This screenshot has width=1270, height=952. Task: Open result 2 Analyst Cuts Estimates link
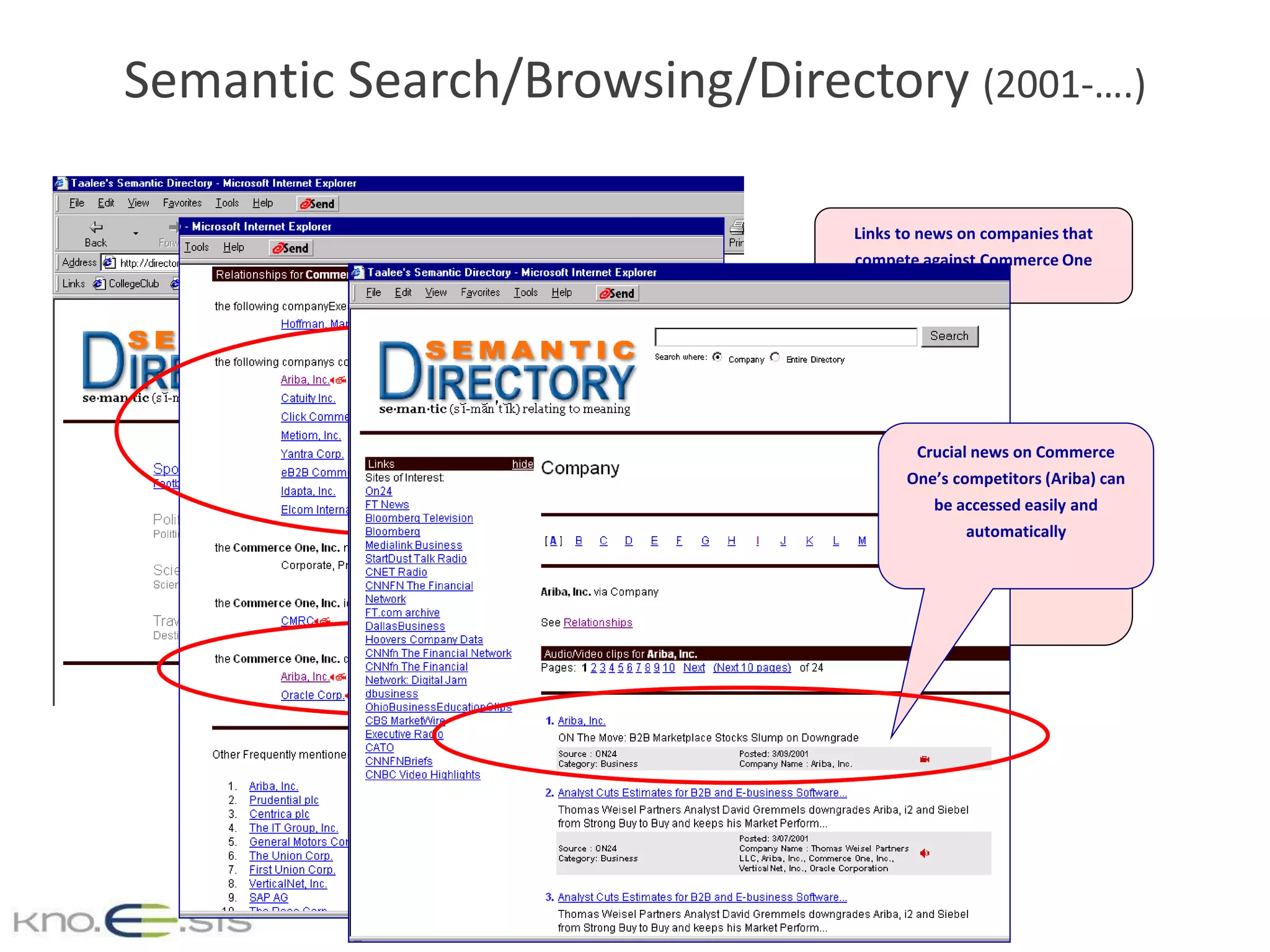(x=702, y=793)
